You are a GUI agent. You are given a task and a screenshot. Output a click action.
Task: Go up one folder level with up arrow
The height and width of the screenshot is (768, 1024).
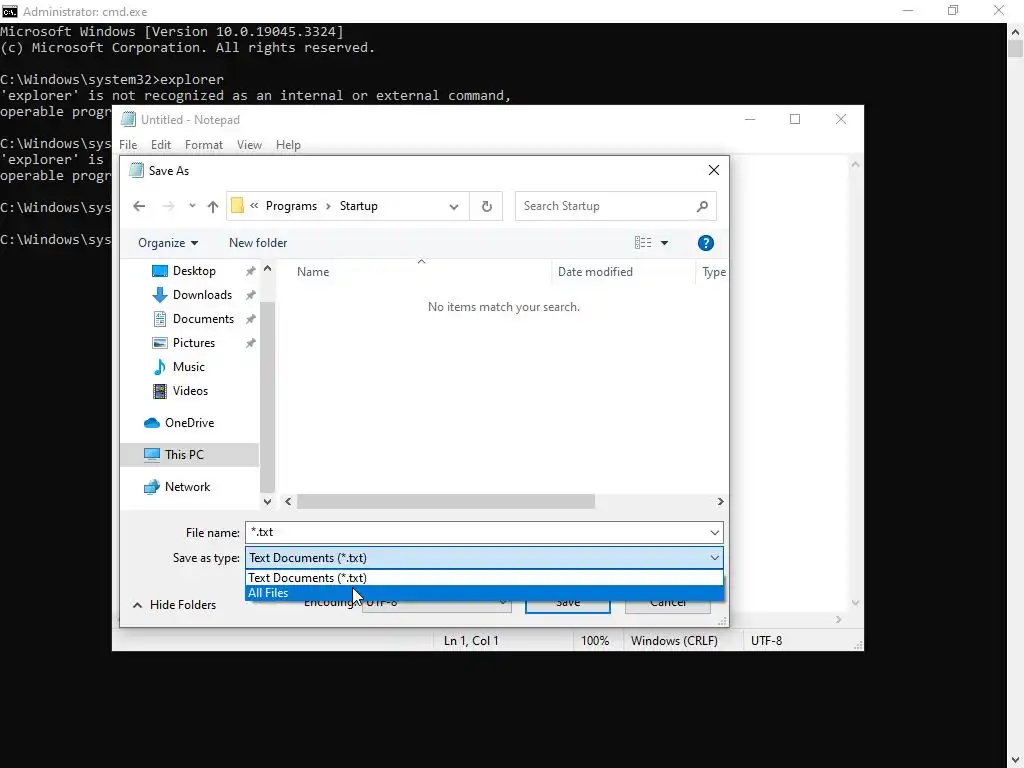pyautogui.click(x=213, y=206)
